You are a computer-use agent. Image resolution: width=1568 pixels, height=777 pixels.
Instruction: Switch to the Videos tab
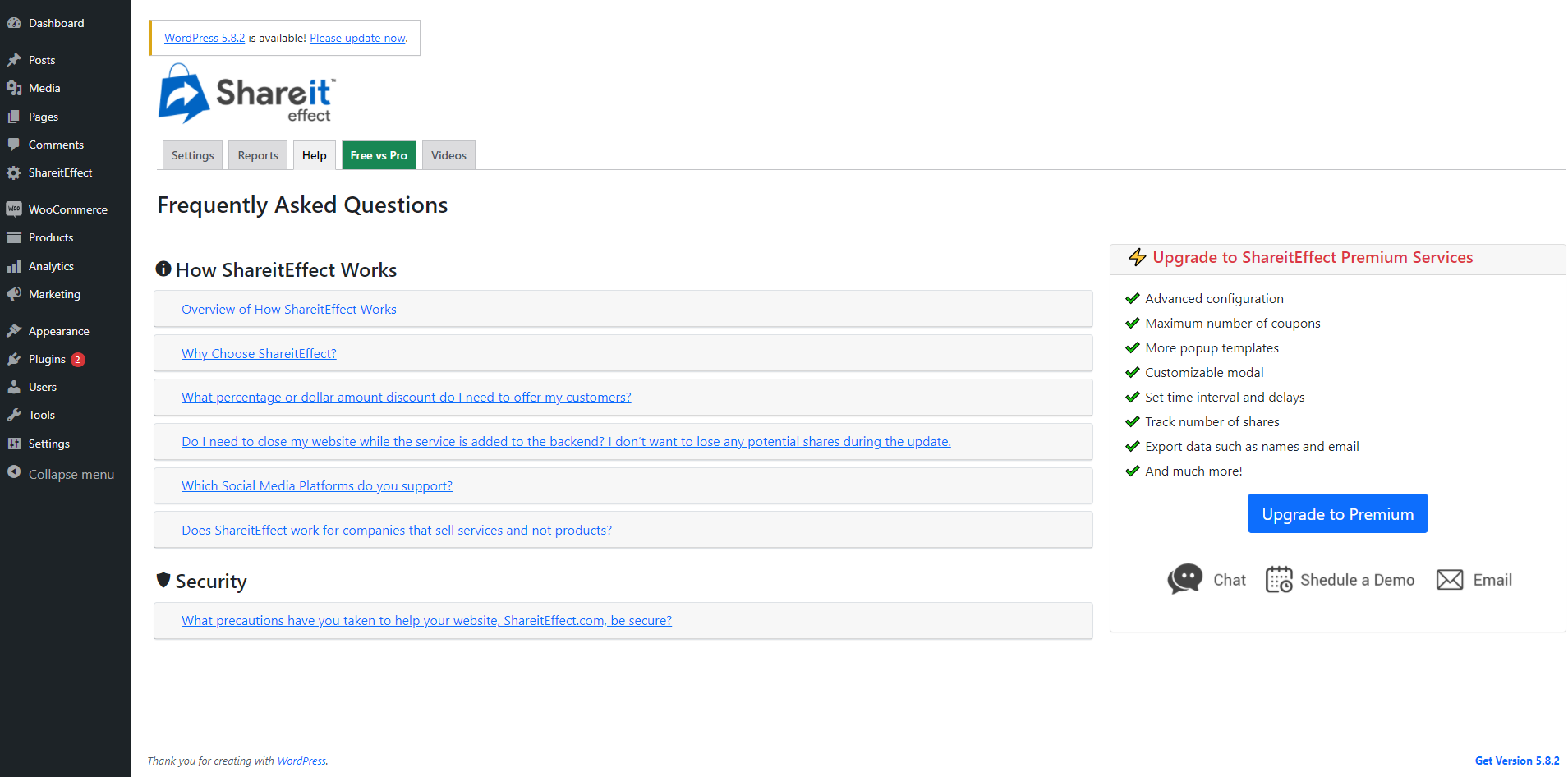tap(448, 155)
